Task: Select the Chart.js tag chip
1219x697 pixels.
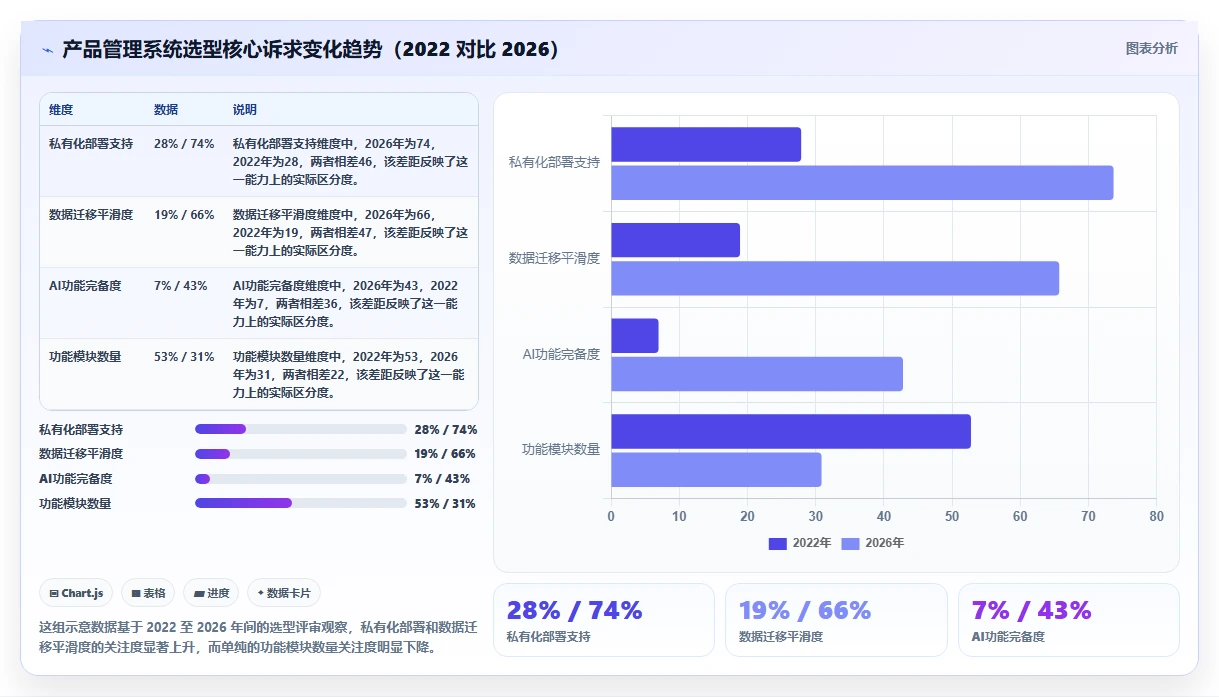Action: 77,593
